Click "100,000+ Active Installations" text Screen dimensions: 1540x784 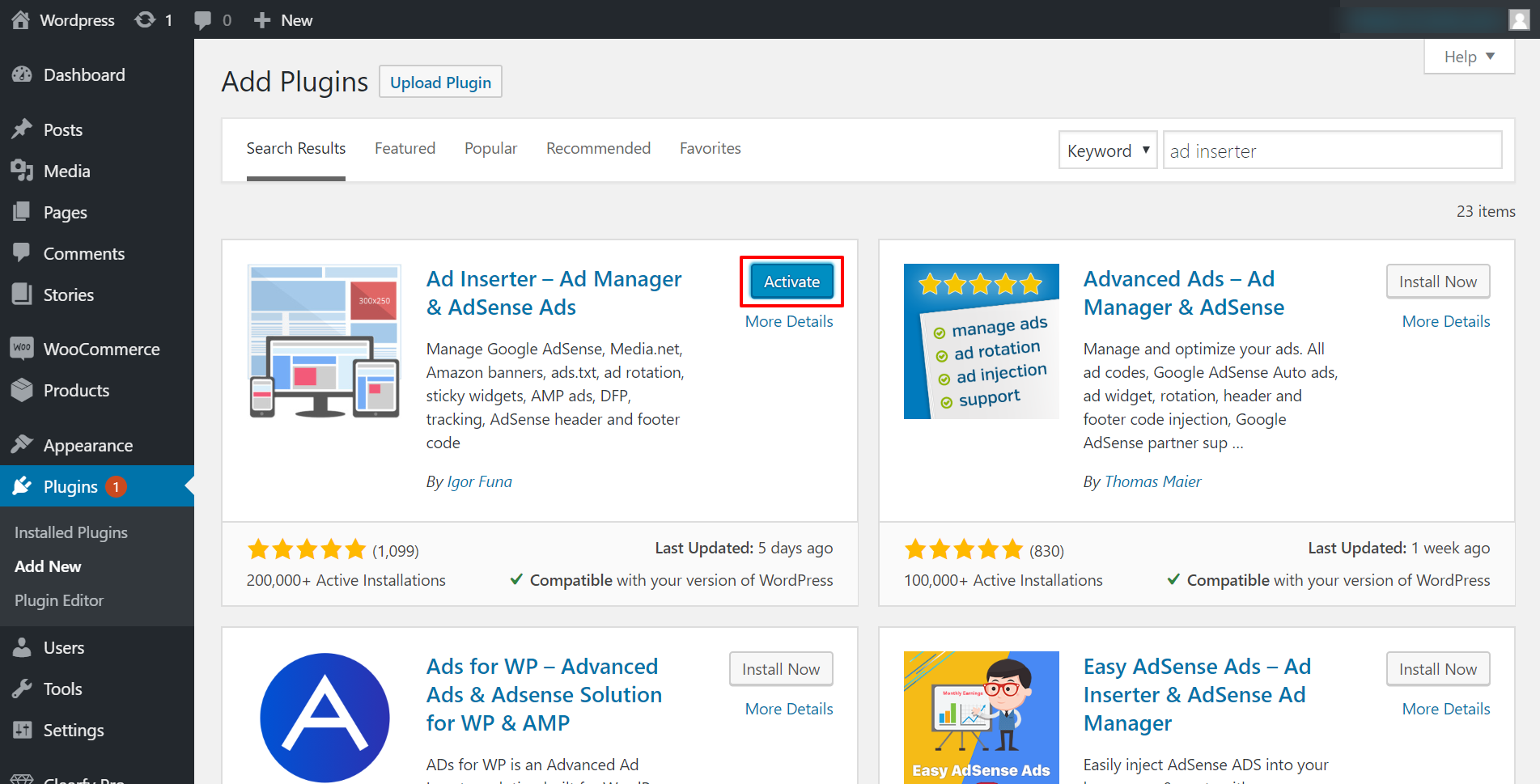click(x=1003, y=580)
